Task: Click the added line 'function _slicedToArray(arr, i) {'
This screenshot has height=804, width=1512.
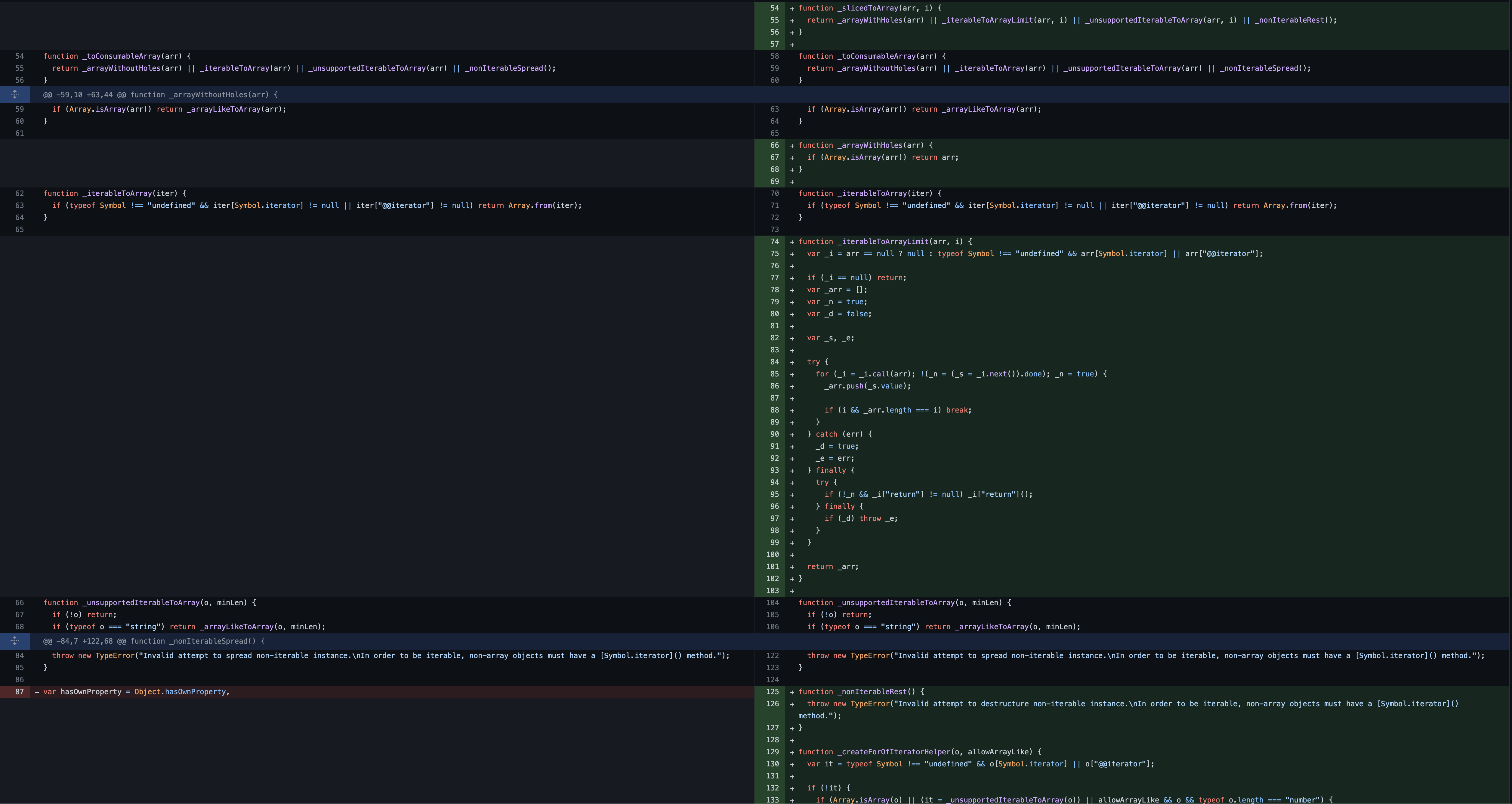Action: [870, 8]
